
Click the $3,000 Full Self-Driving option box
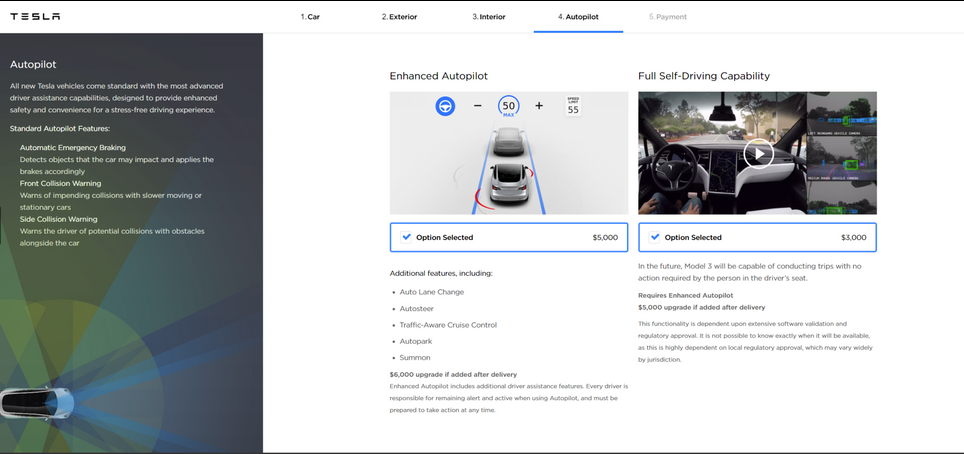pyautogui.click(x=757, y=237)
